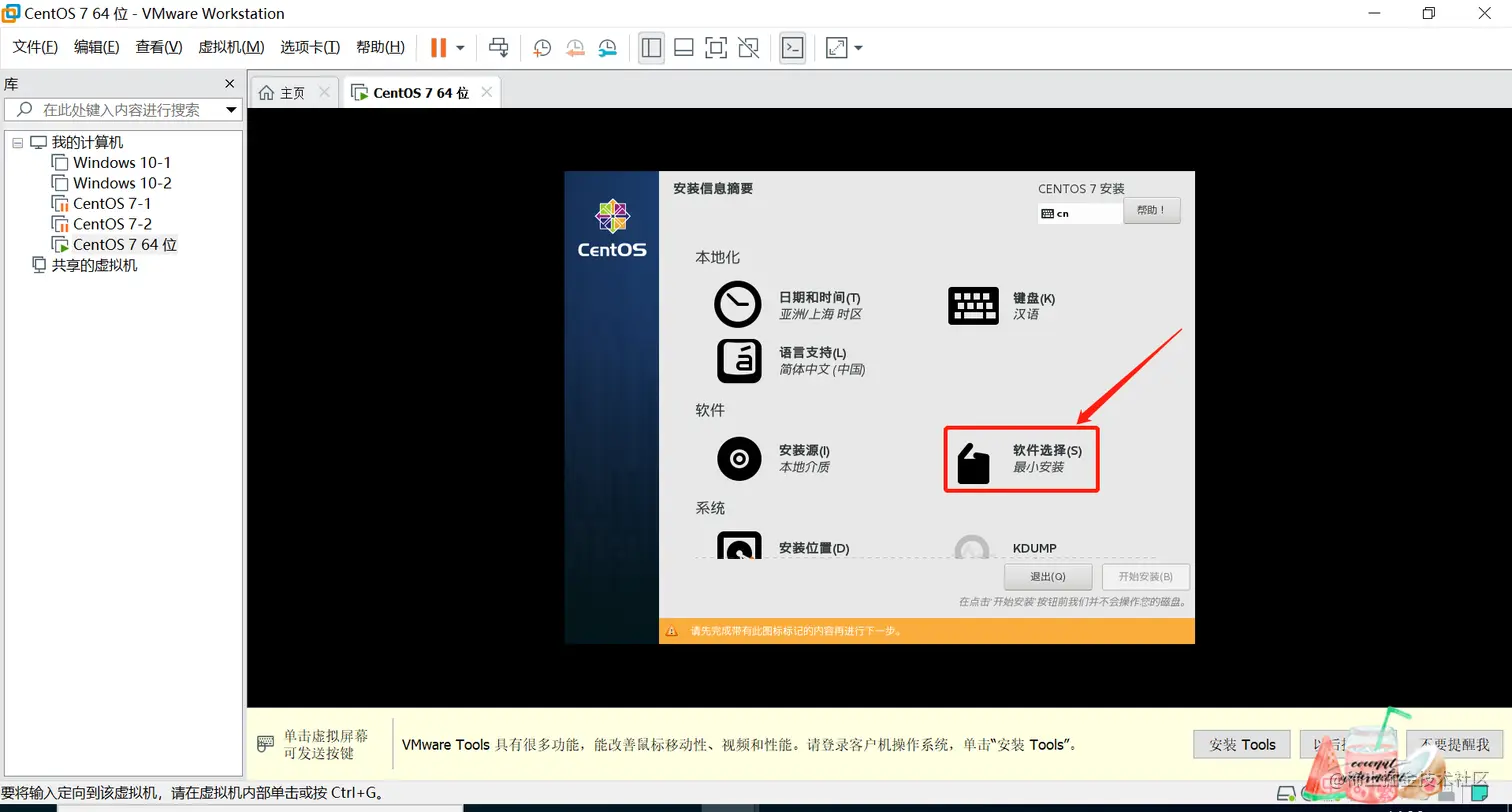Click the 帮助! button in installer
The height and width of the screenshot is (812, 1512).
click(x=1152, y=211)
